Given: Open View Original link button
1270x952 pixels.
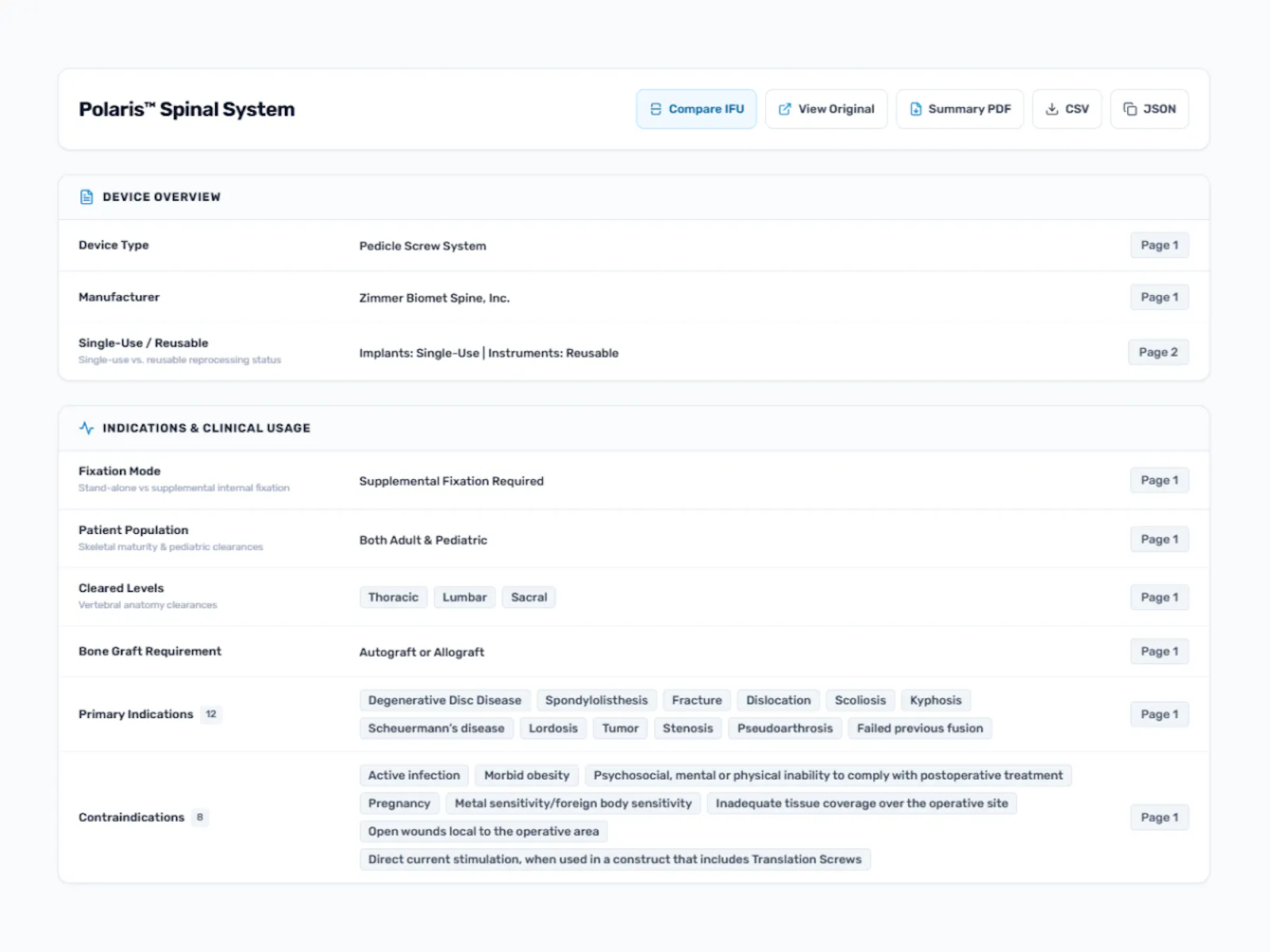Looking at the screenshot, I should (826, 109).
